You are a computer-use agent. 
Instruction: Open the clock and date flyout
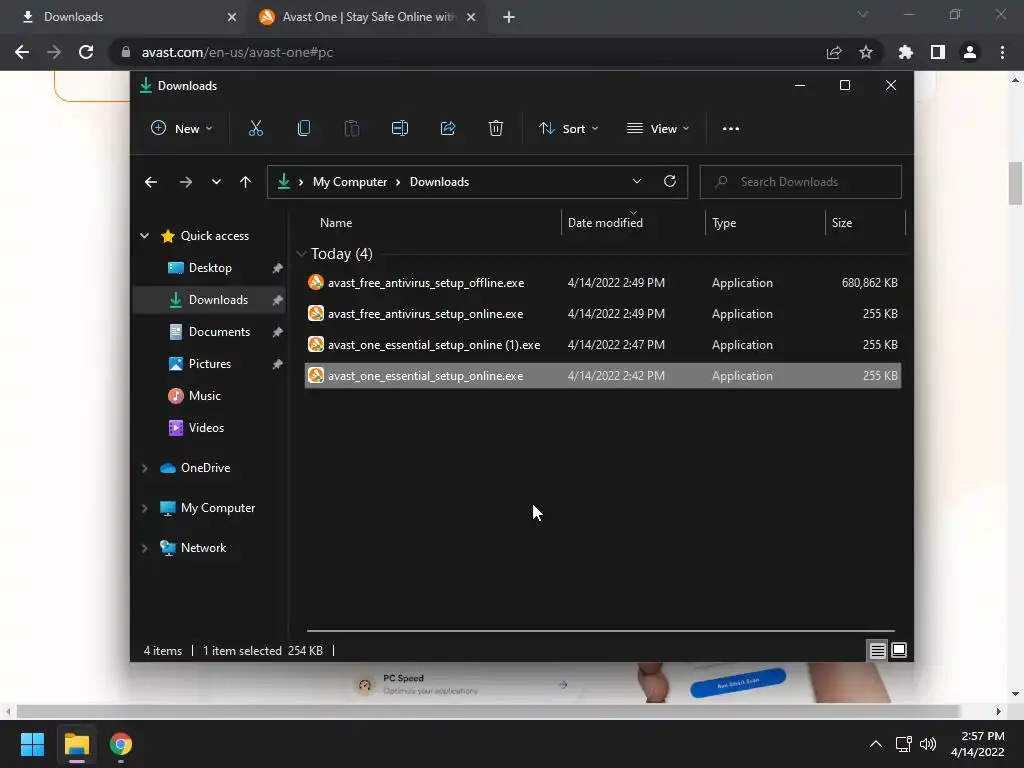[978, 744]
